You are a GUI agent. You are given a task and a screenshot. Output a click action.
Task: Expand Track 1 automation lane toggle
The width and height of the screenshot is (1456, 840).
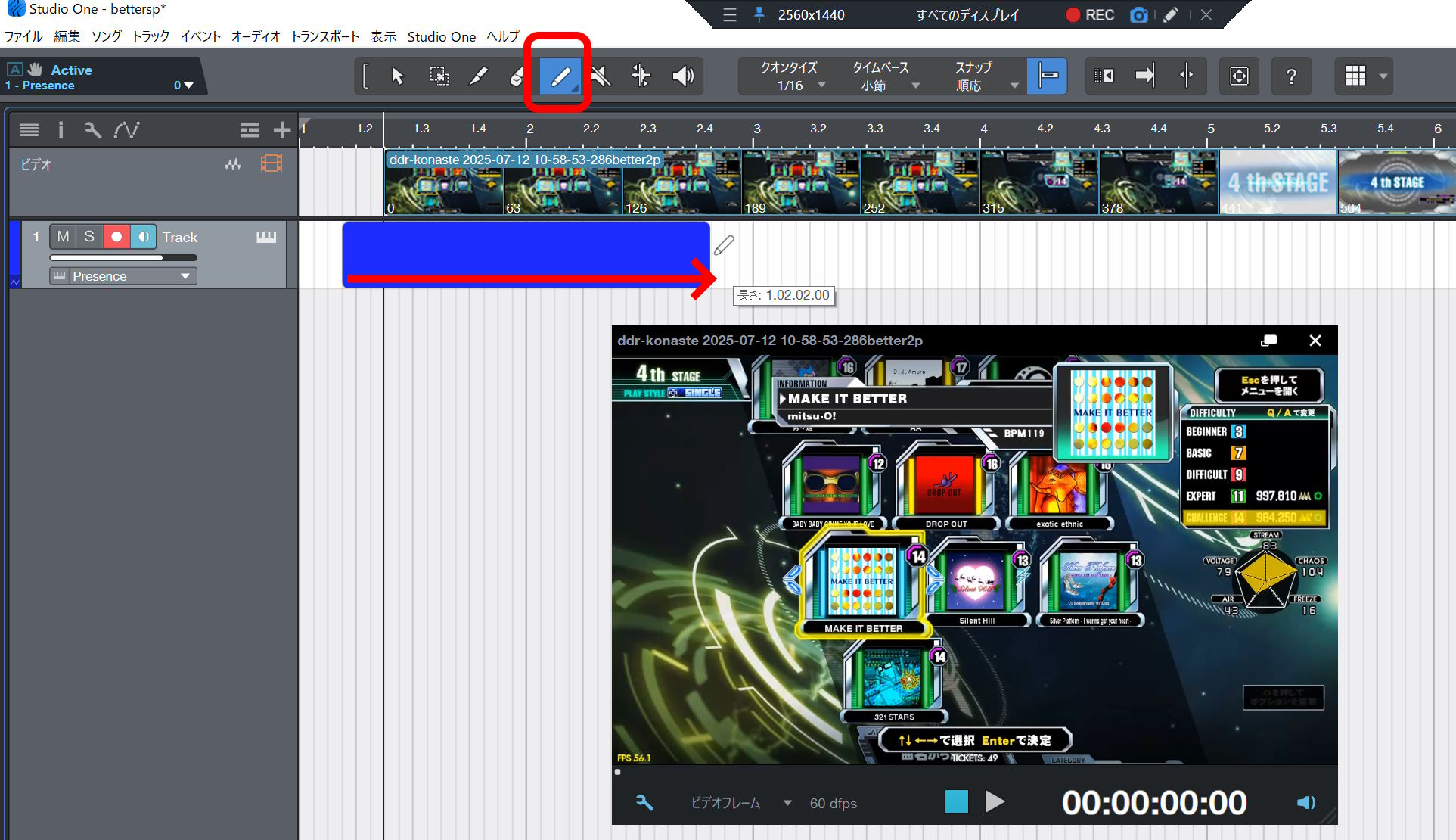point(15,282)
